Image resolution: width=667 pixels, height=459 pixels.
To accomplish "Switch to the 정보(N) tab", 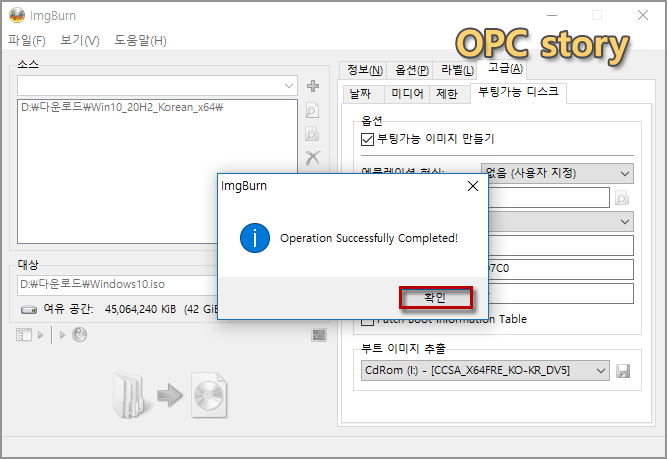I will click(364, 70).
